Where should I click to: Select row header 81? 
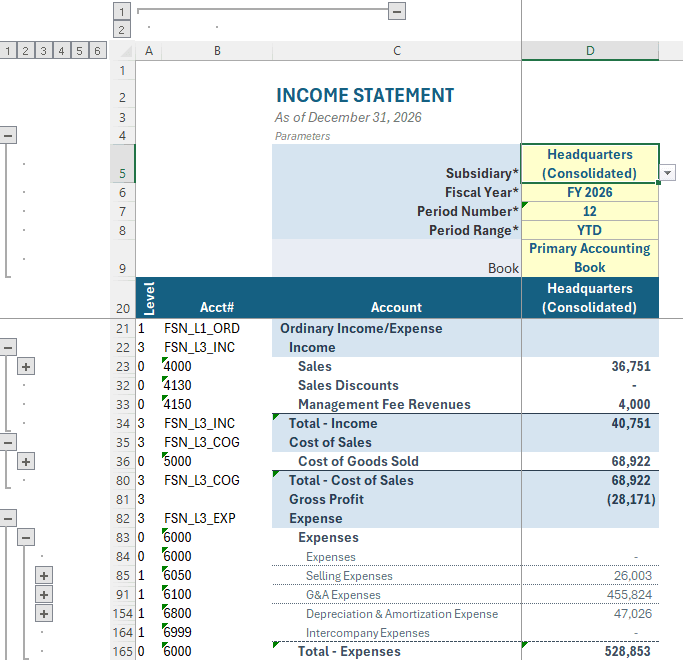[x=122, y=499]
